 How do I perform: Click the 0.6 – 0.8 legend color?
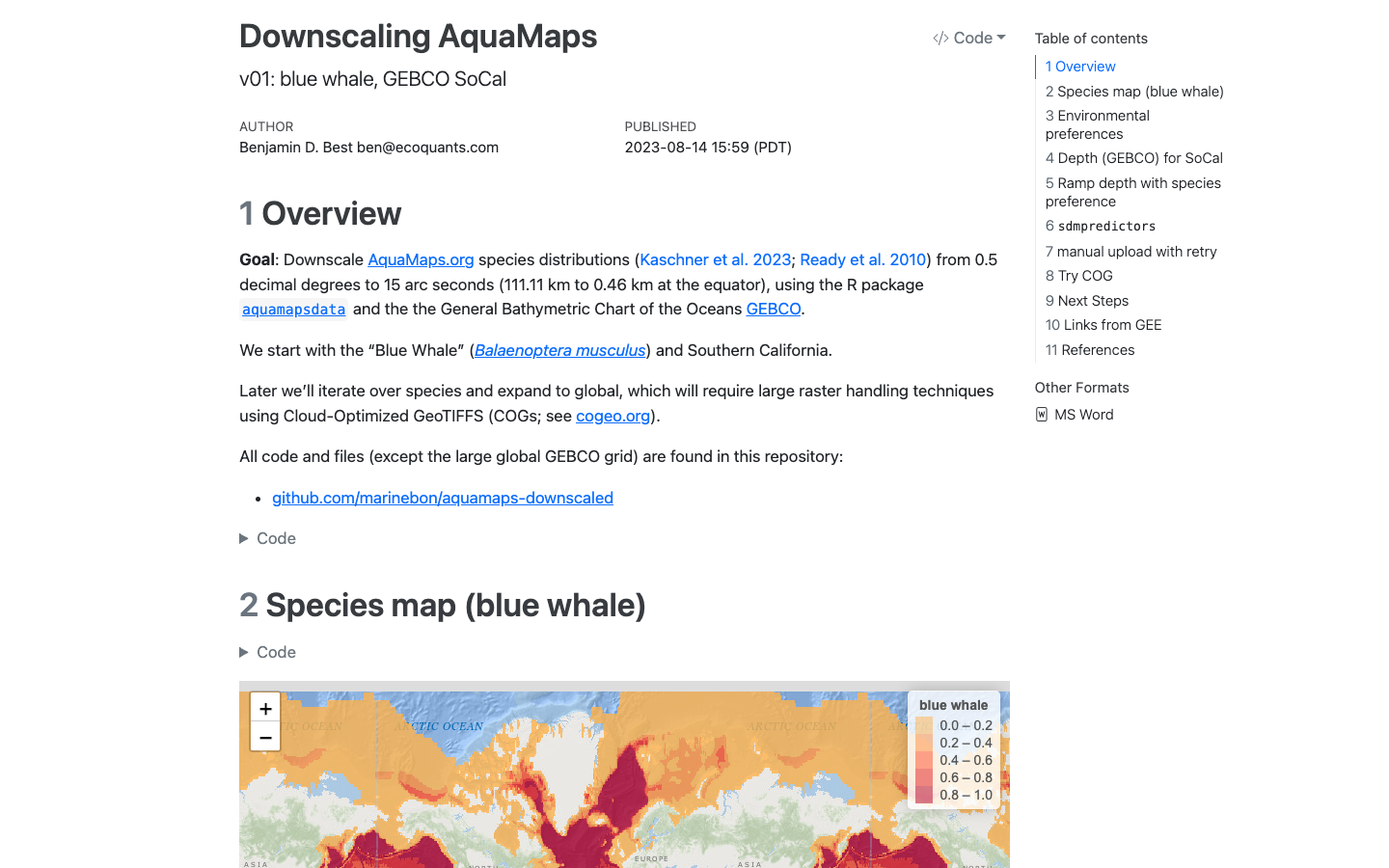(924, 777)
